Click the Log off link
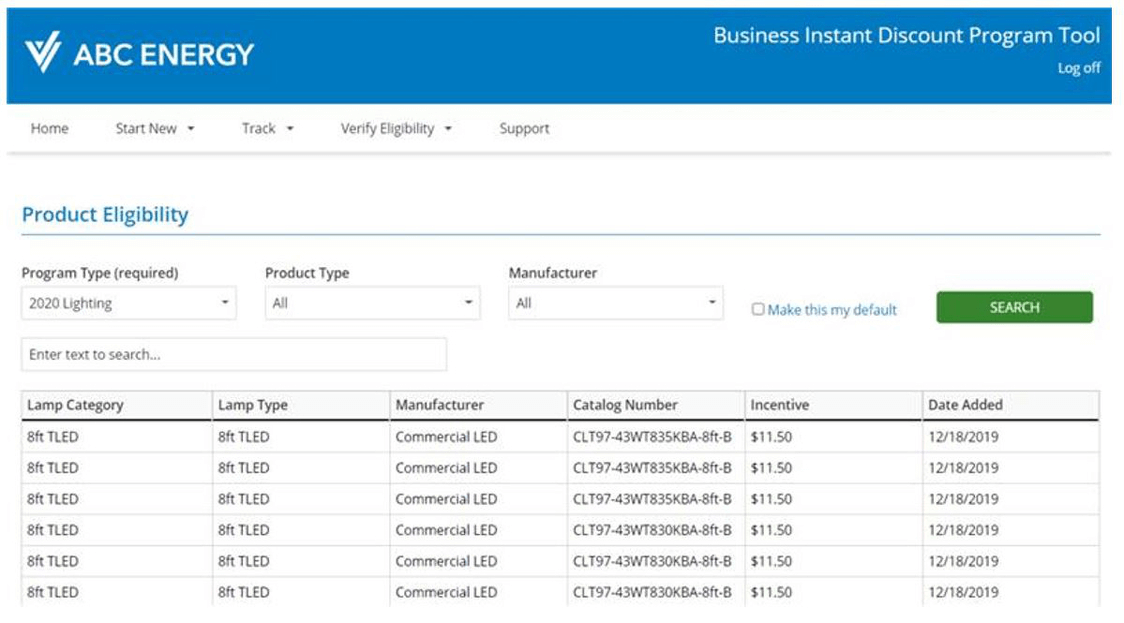The image size is (1124, 623). tap(1078, 68)
